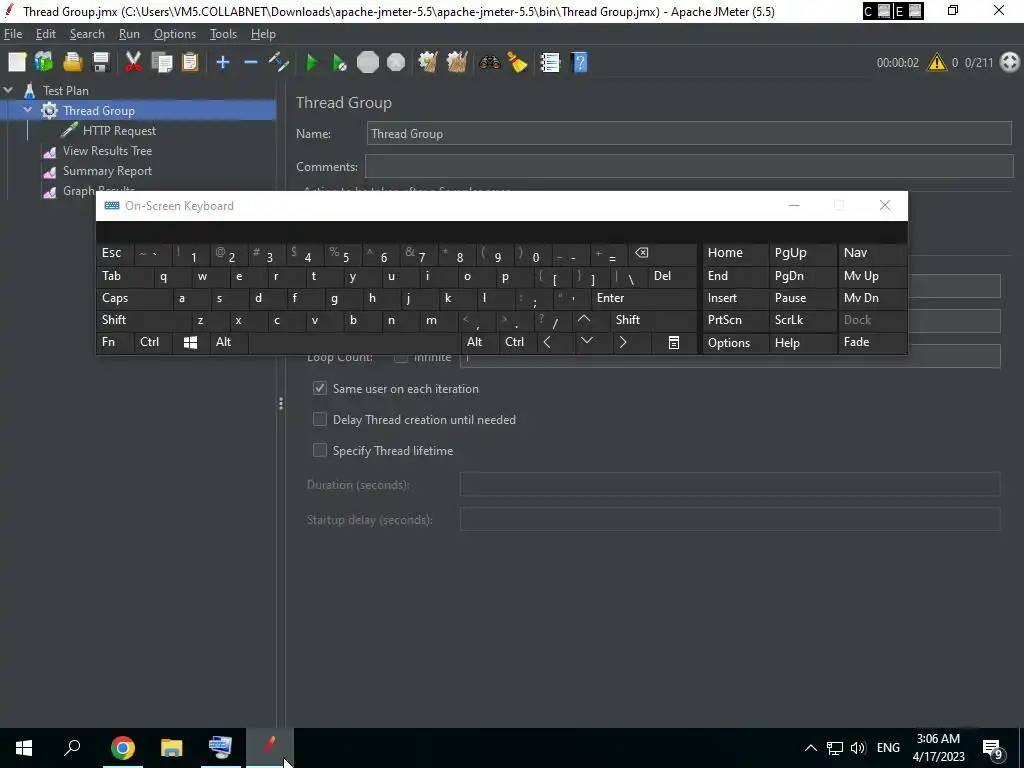The image size is (1024, 768).
Task: Toggle ScrLk key on On-Screen Keyboard
Action: click(802, 320)
